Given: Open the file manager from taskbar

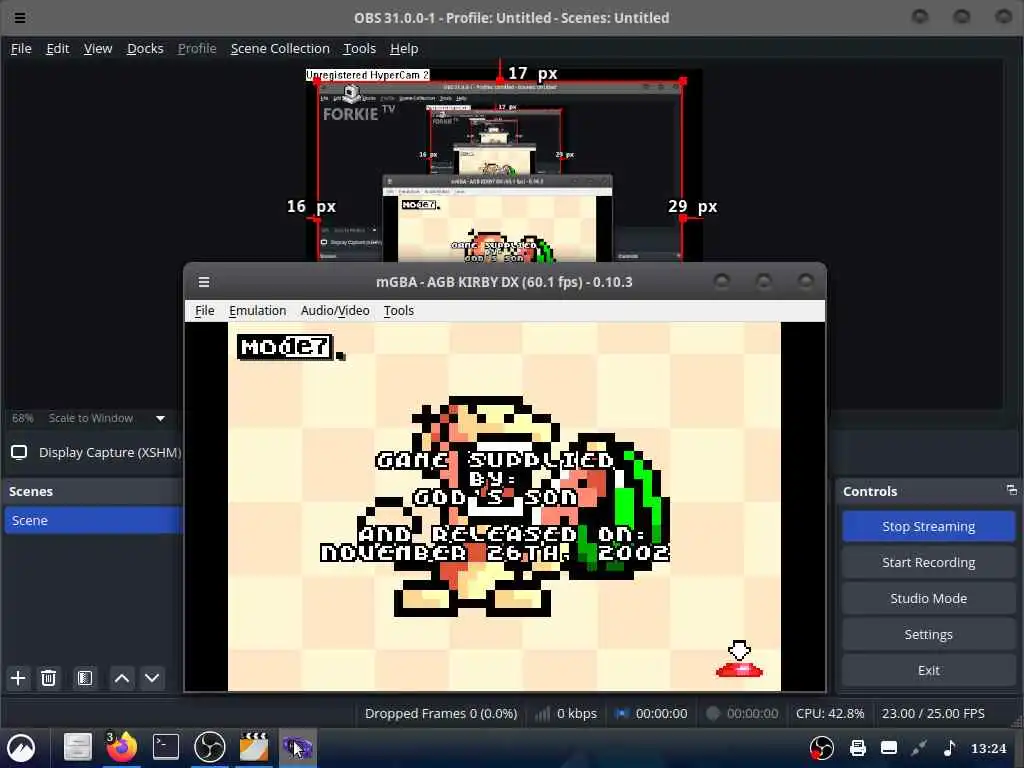Looking at the screenshot, I should (x=77, y=747).
